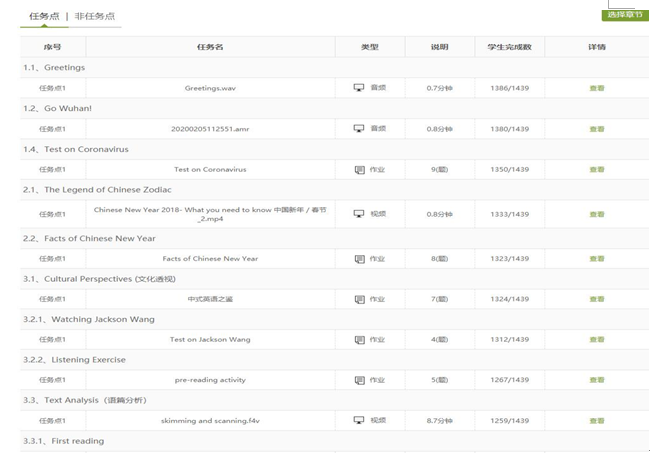Click the audio icon for 20200205112551.amr
Image resolution: width=650 pixels, height=460 pixels.
coord(359,129)
